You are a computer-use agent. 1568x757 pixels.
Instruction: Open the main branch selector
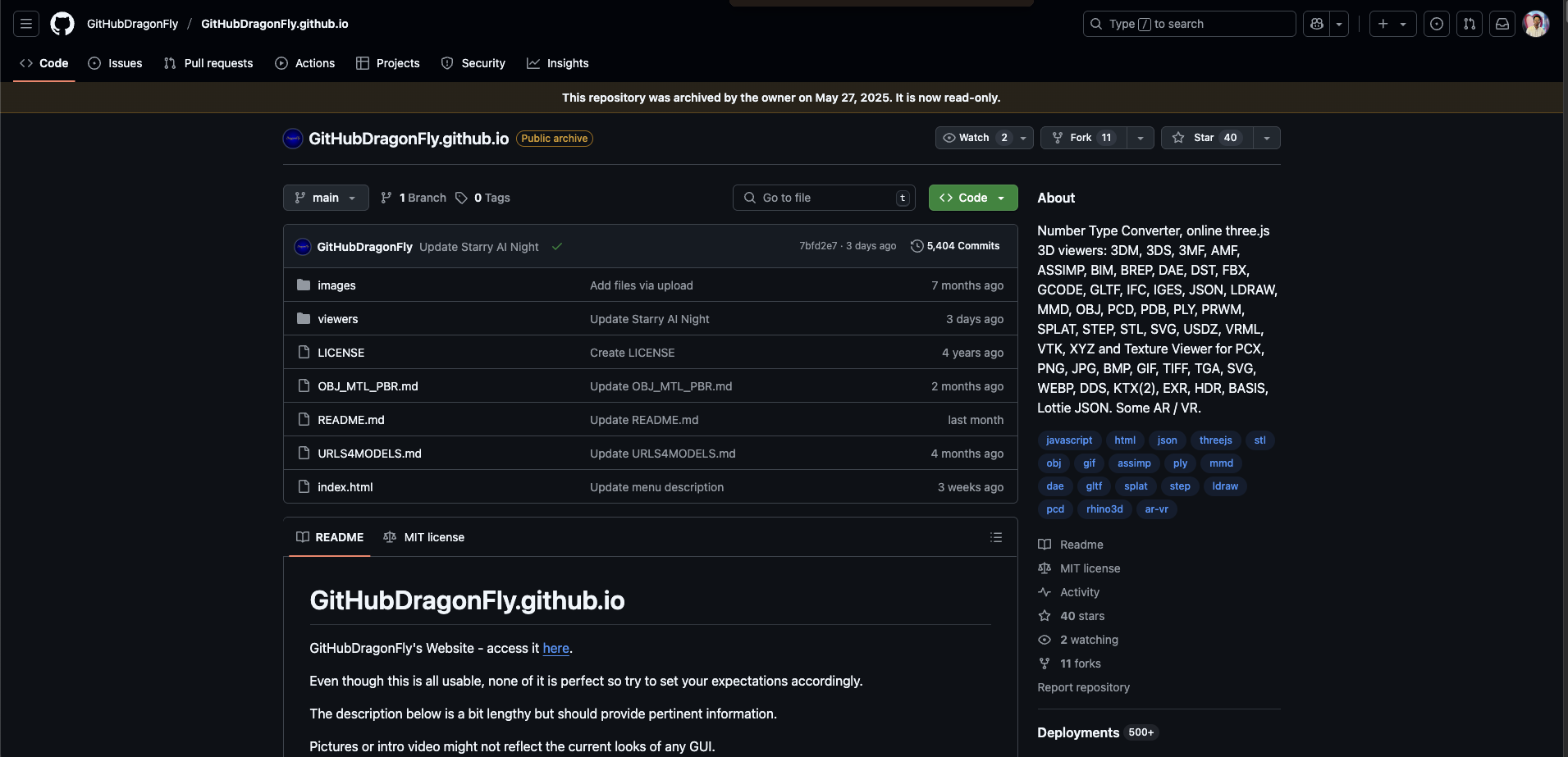click(326, 198)
